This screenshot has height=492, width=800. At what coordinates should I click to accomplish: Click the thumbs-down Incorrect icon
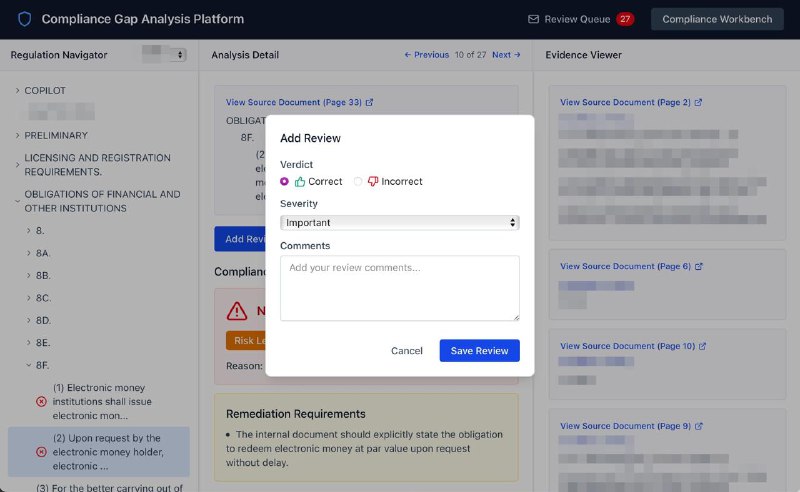[373, 182]
